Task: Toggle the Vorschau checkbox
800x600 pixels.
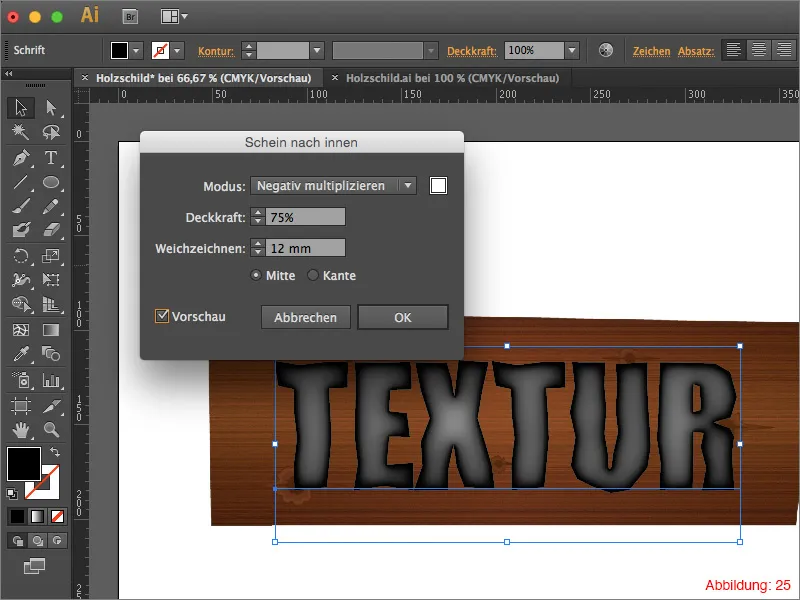Action: 162,316
